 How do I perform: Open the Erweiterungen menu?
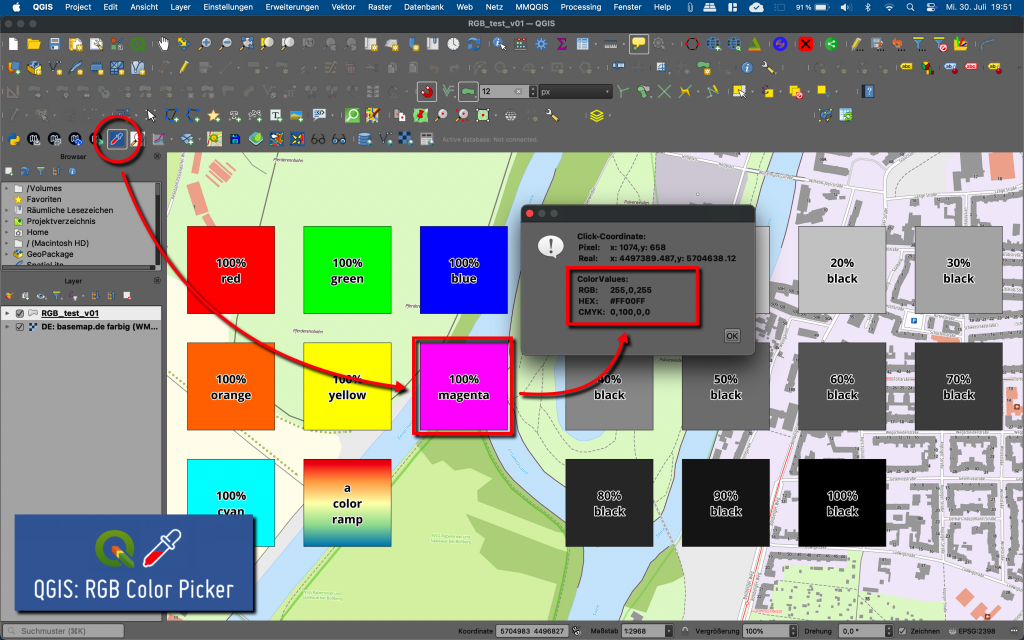click(292, 7)
